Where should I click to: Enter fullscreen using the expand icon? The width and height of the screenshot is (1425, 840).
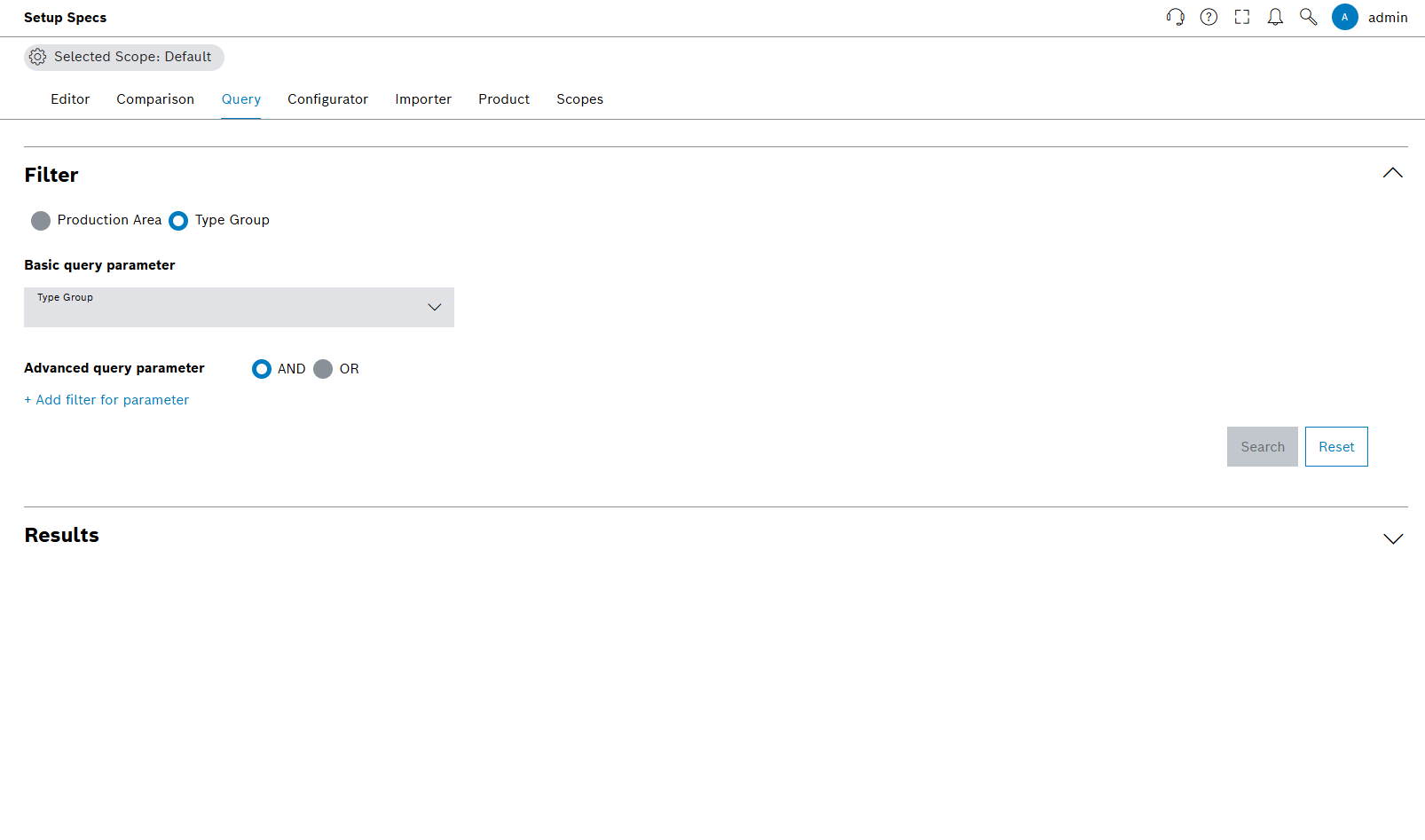pos(1242,17)
